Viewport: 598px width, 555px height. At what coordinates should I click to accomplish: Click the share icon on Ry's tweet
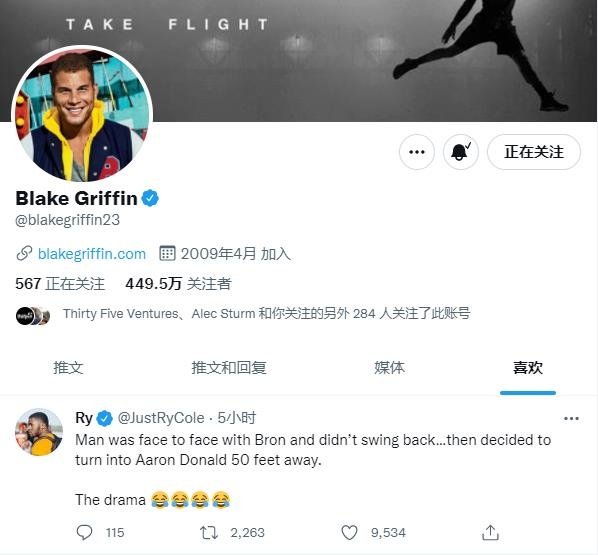pyautogui.click(x=490, y=532)
